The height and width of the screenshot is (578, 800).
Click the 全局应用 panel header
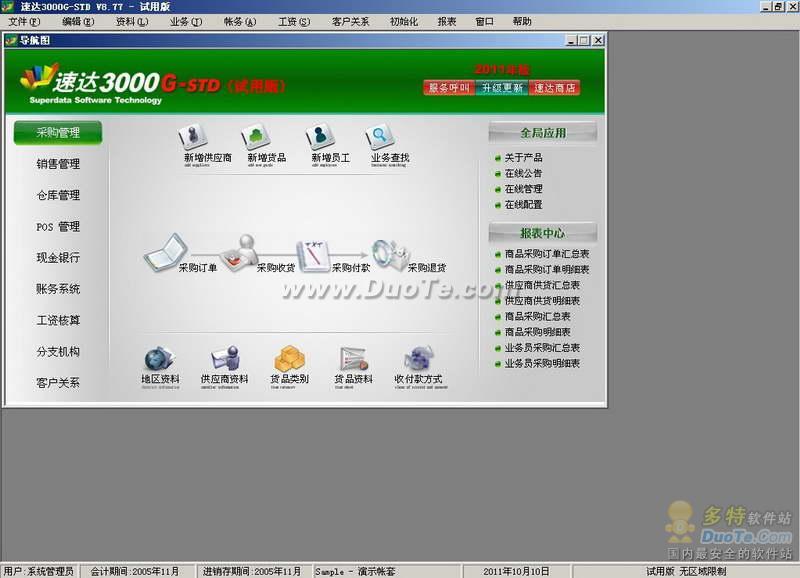click(x=543, y=133)
